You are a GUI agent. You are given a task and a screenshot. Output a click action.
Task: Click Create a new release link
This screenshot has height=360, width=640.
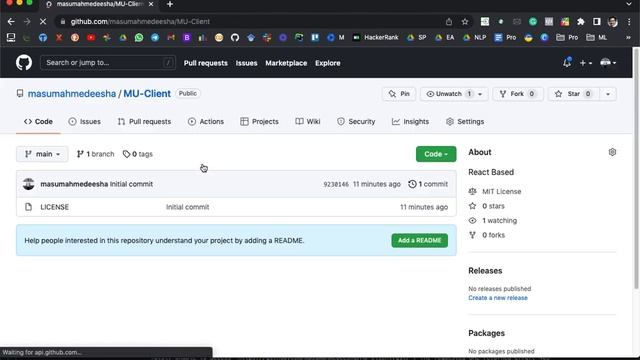tap(498, 298)
